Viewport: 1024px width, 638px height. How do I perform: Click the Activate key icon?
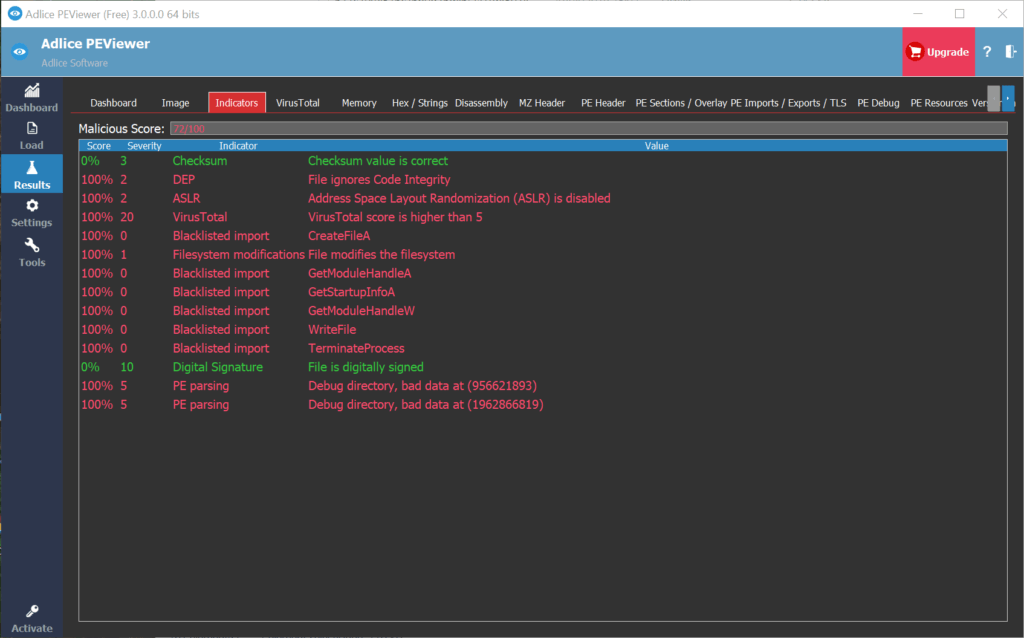[32, 612]
